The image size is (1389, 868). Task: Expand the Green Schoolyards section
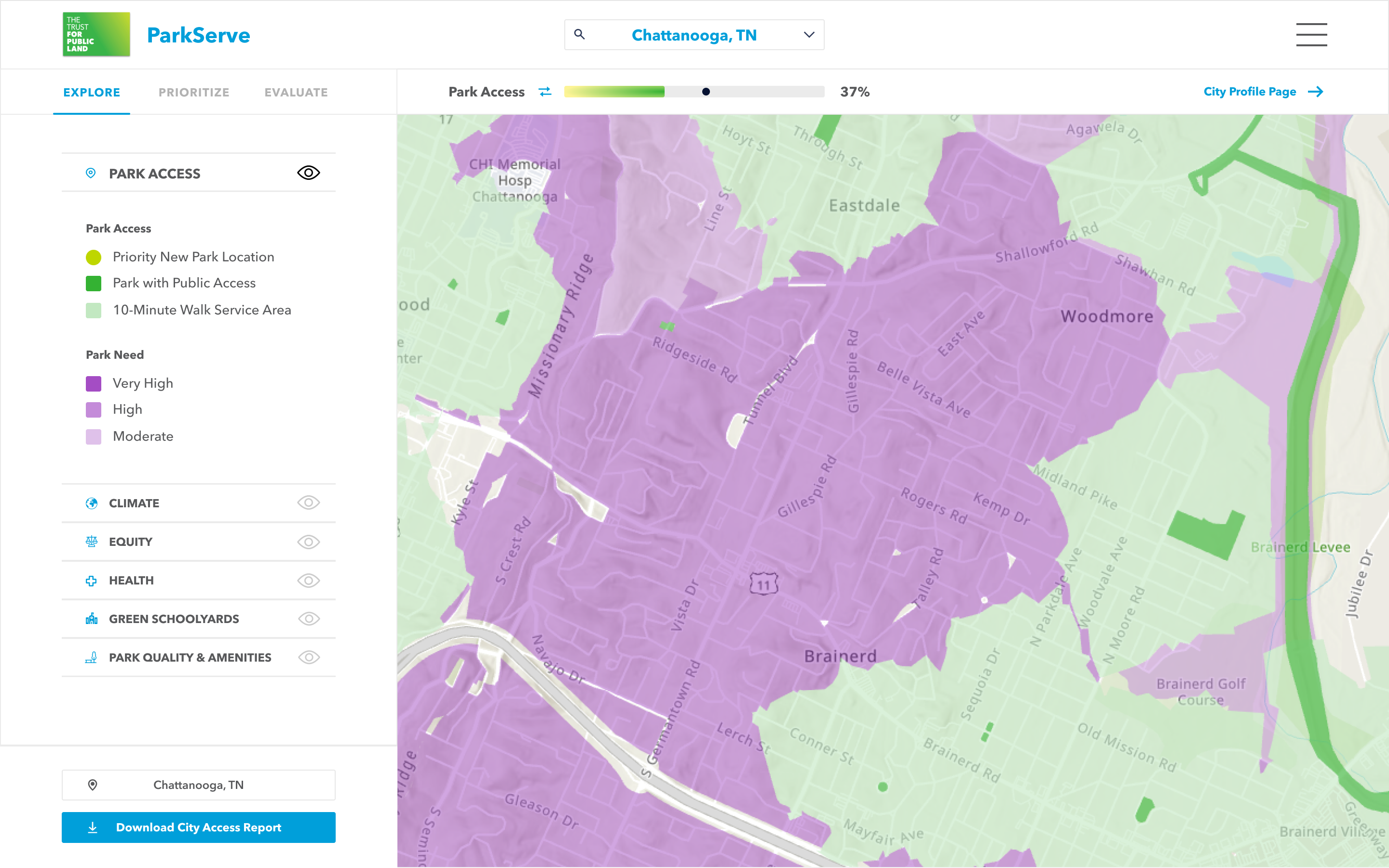(174, 619)
